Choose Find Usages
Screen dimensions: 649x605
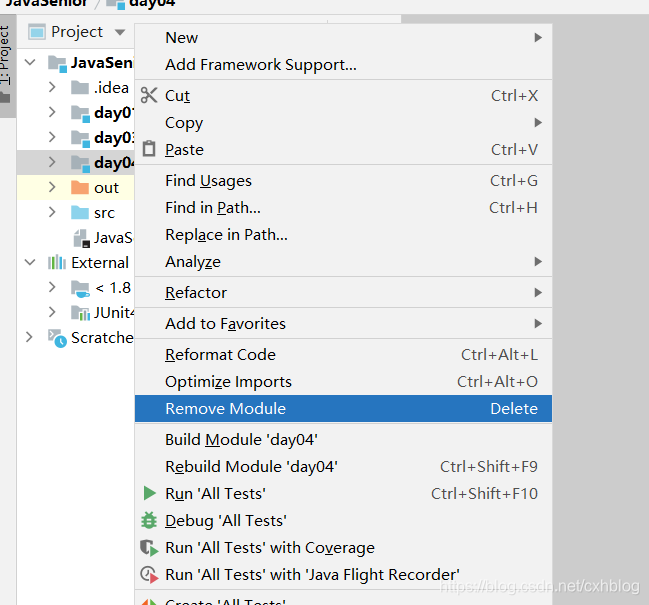click(x=343, y=181)
